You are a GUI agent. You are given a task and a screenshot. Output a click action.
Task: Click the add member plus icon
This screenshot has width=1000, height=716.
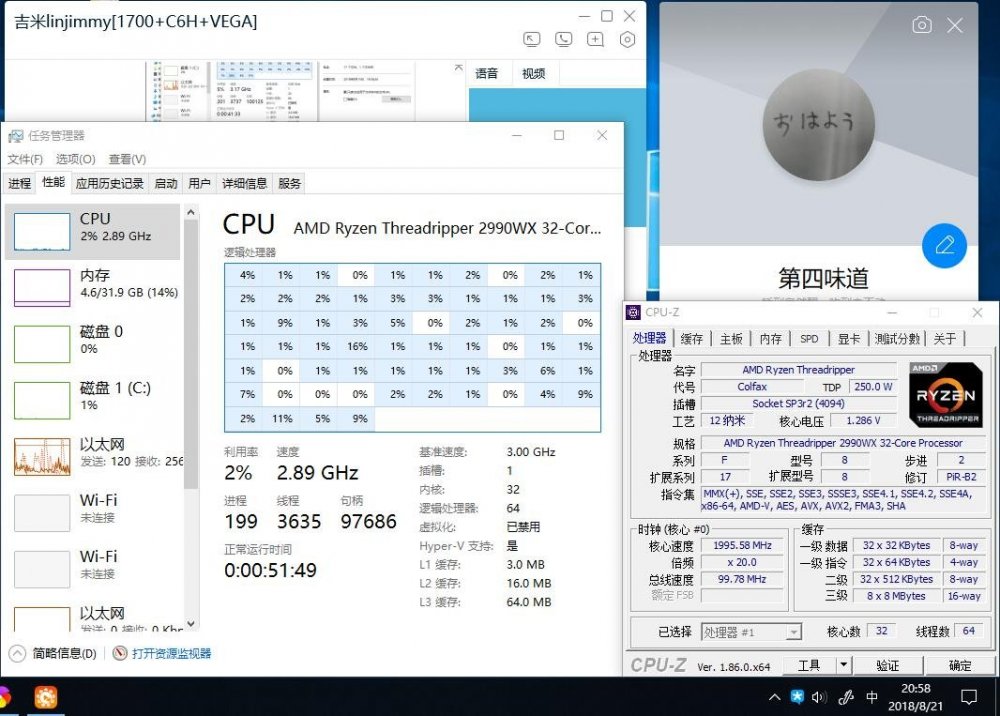(595, 40)
